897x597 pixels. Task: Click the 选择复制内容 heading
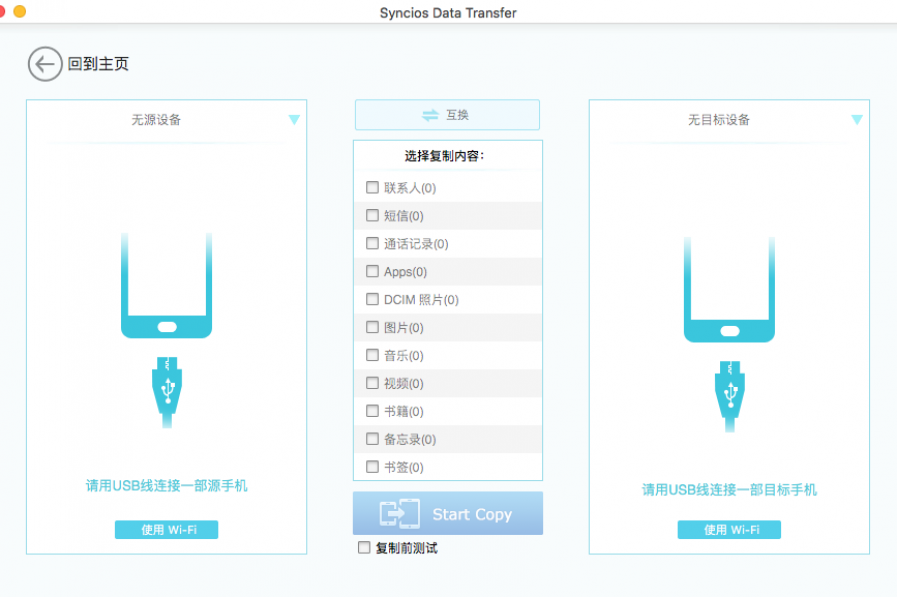444,156
